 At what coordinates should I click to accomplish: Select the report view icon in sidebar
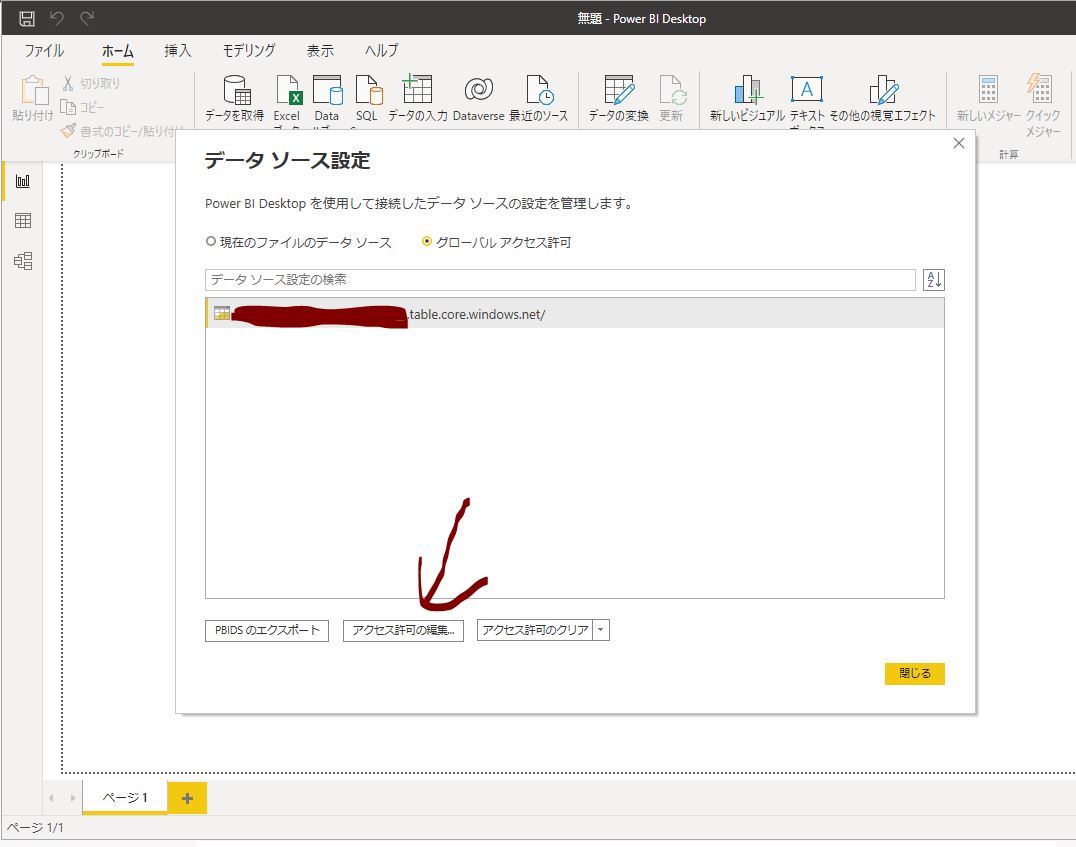click(22, 181)
